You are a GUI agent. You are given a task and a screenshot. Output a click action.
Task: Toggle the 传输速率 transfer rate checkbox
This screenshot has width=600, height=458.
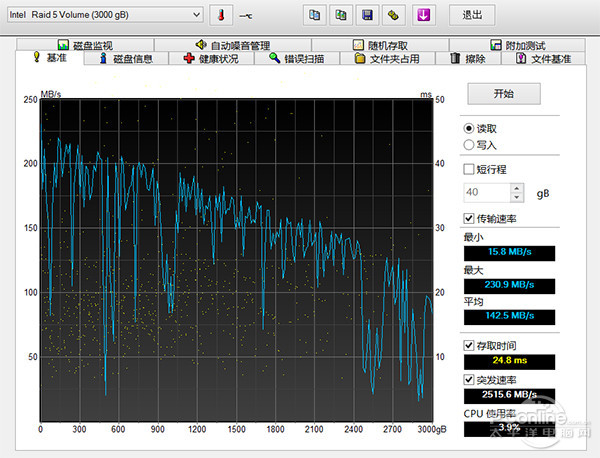coord(469,219)
